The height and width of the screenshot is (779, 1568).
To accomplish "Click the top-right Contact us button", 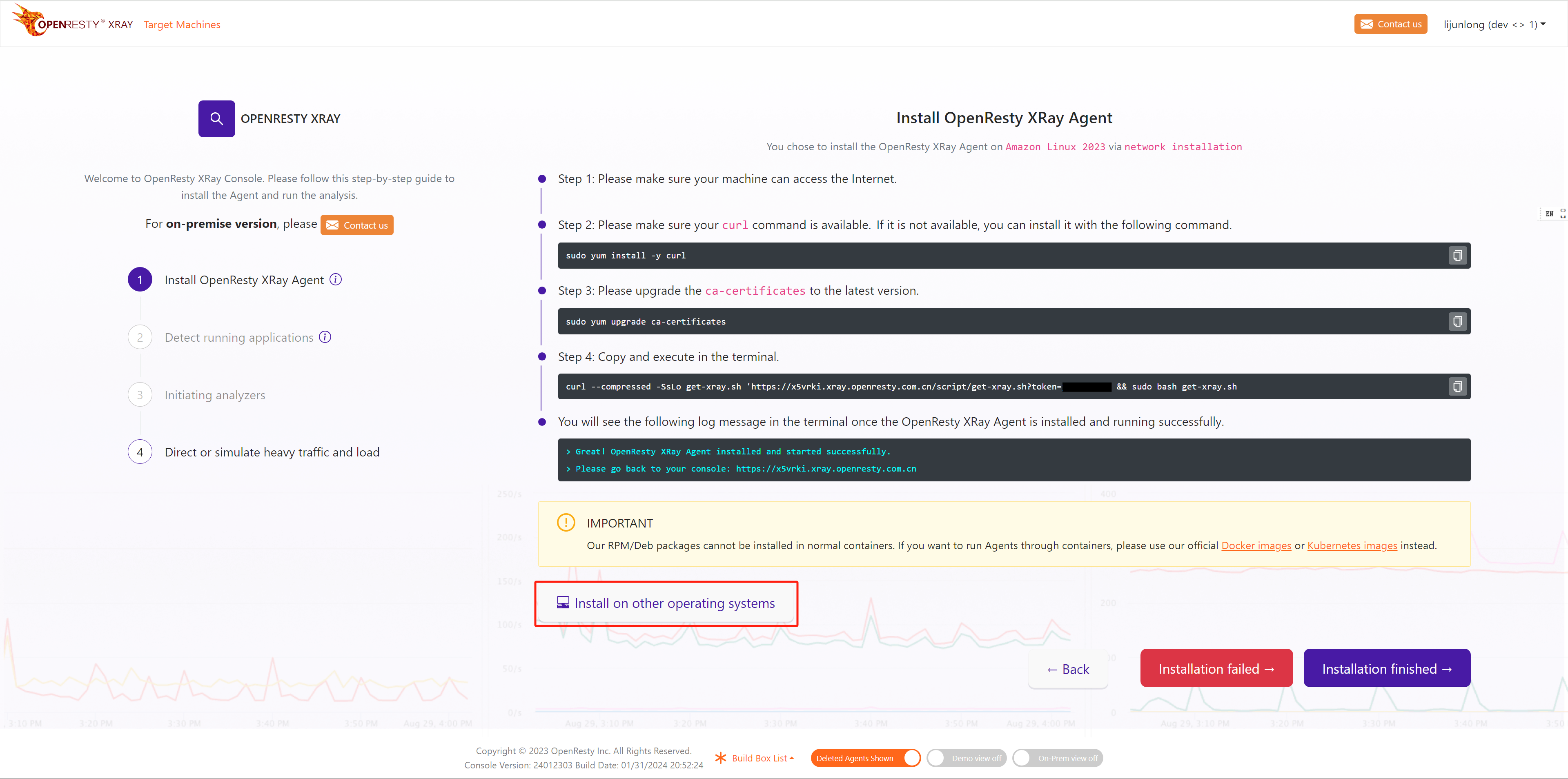I will 1391,24.
